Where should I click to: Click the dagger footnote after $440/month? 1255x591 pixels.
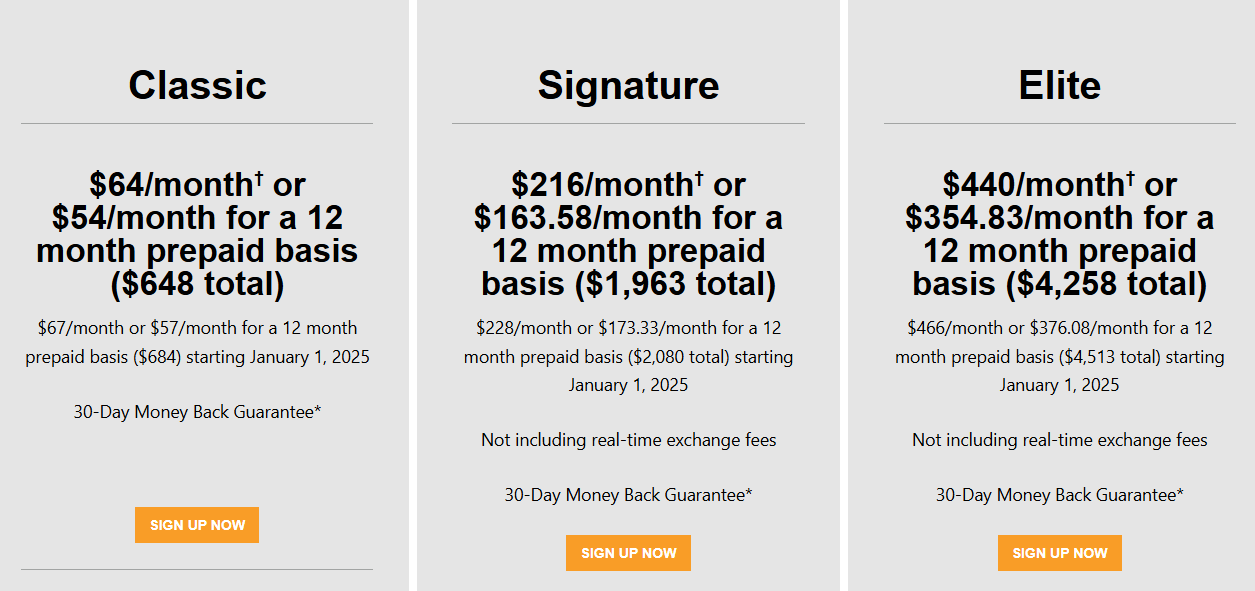(x=1130, y=177)
